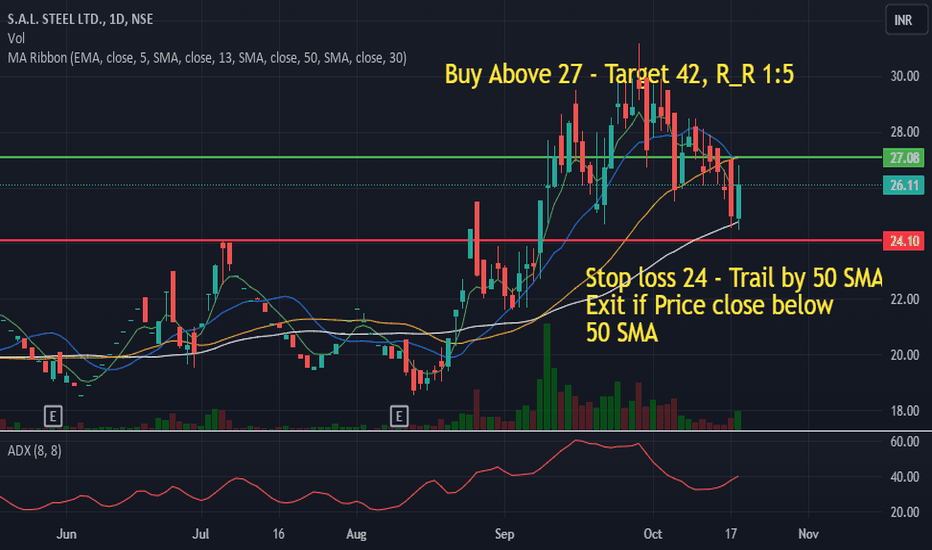The width and height of the screenshot is (932, 550).
Task: Click the Aug date axis label
Action: click(x=356, y=534)
